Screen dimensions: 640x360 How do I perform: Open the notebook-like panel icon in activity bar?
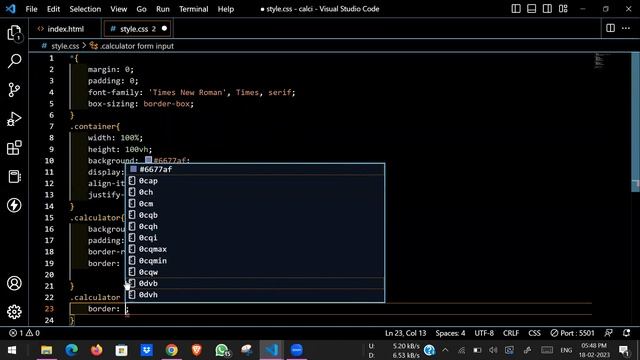(x=14, y=176)
